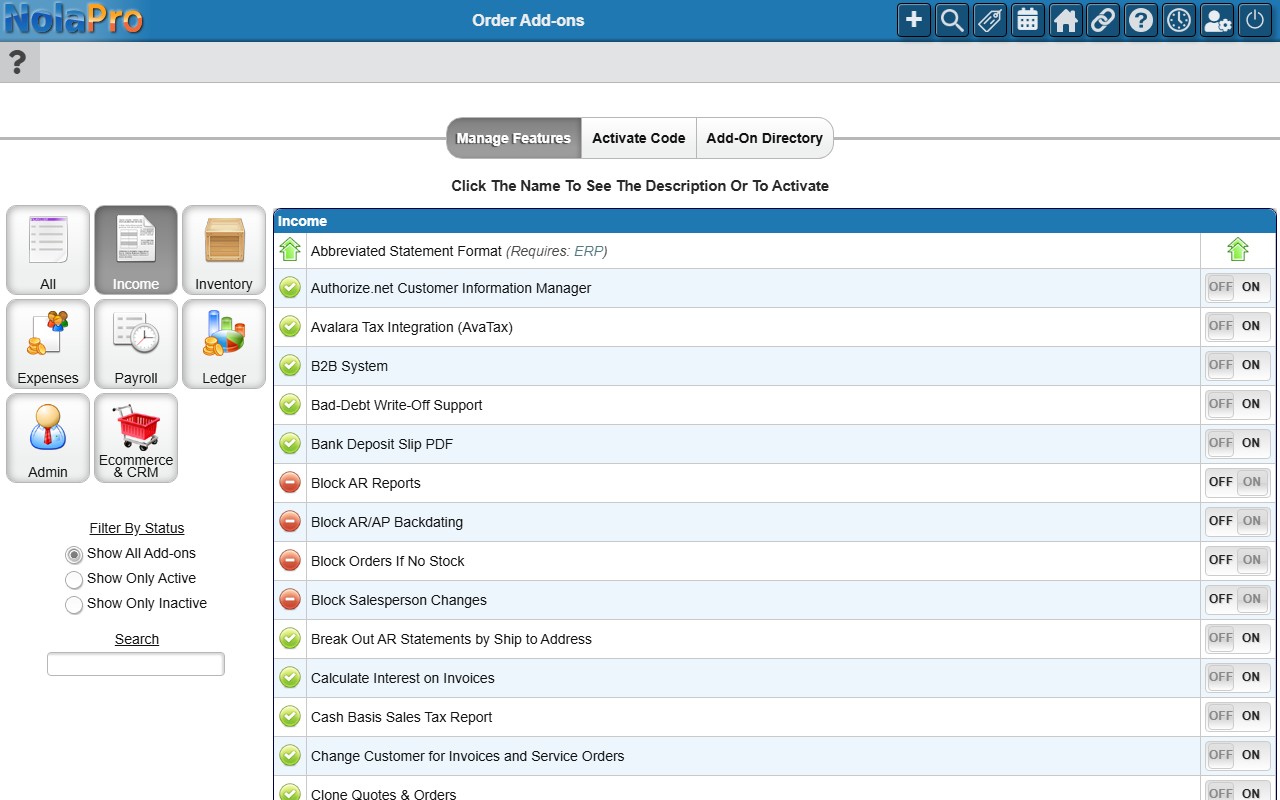This screenshot has width=1280, height=800.
Task: Select the Income category tile
Action: pyautogui.click(x=136, y=250)
